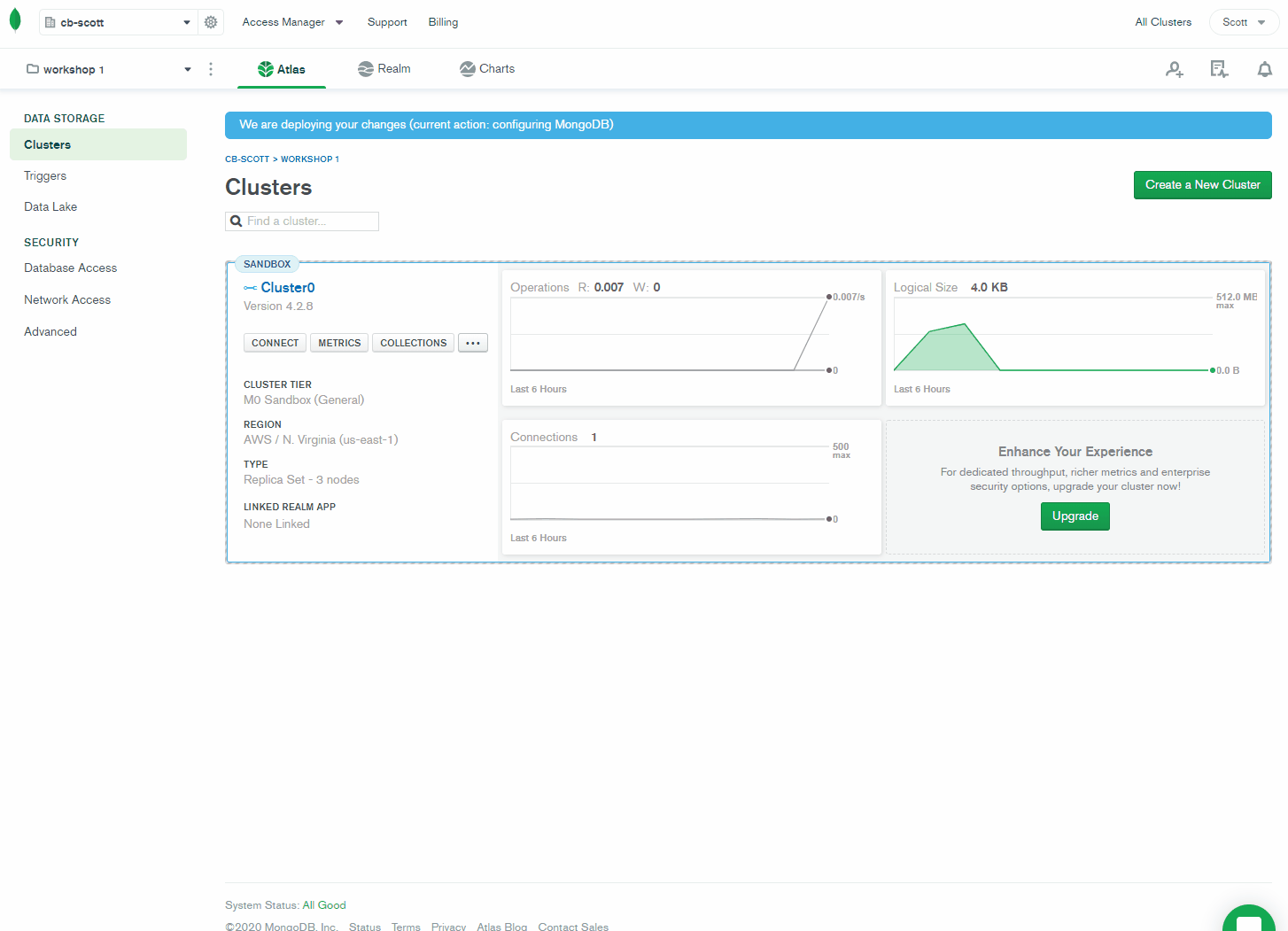Click the MongoDB leaf logo
The image size is (1288, 931).
15,20
